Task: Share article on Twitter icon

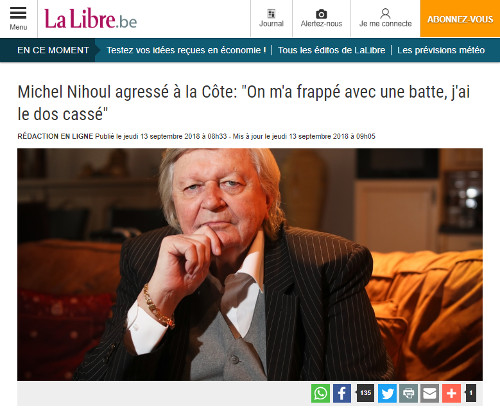Action: point(387,393)
